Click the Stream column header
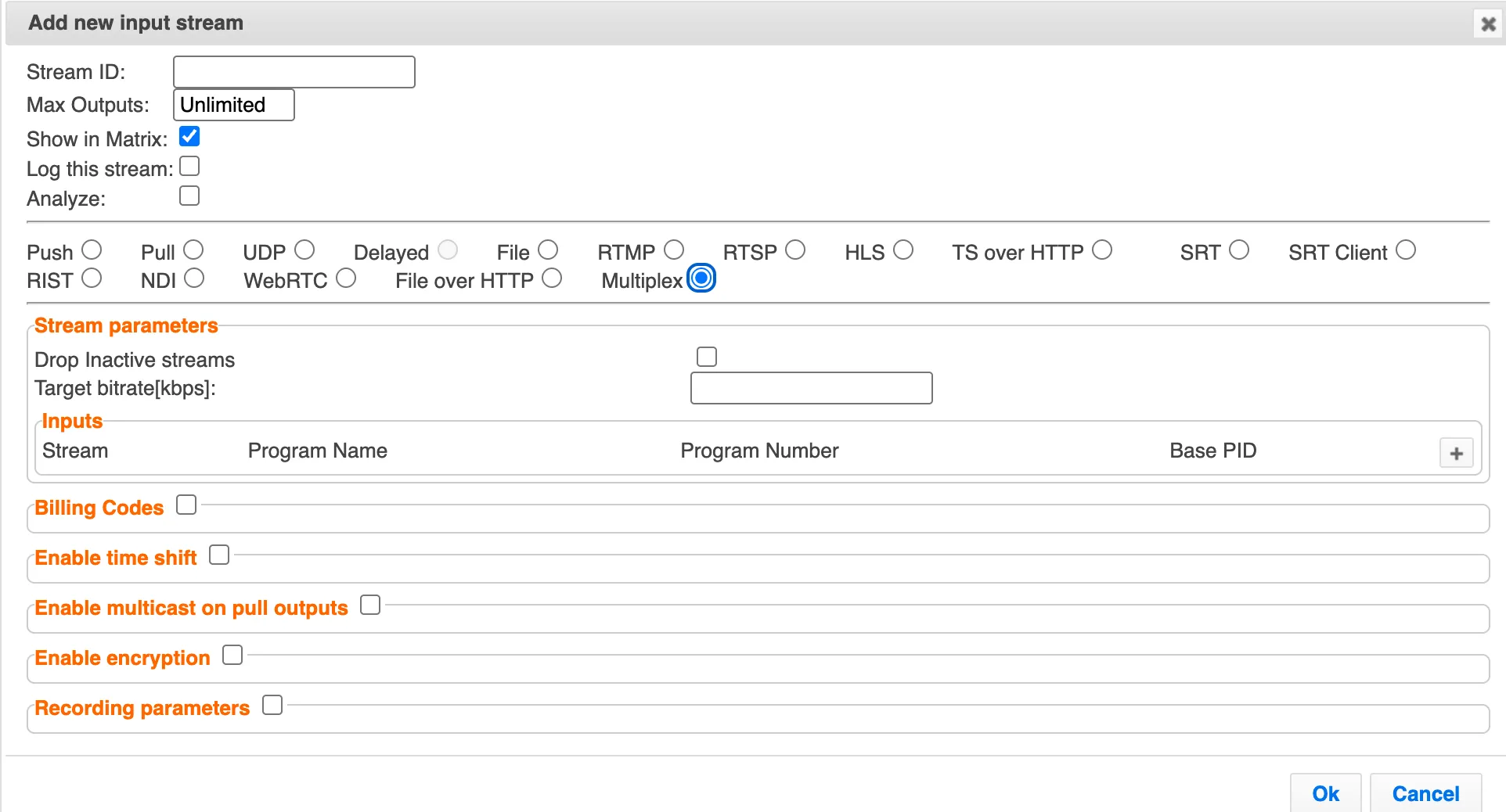1506x812 pixels. 75,451
